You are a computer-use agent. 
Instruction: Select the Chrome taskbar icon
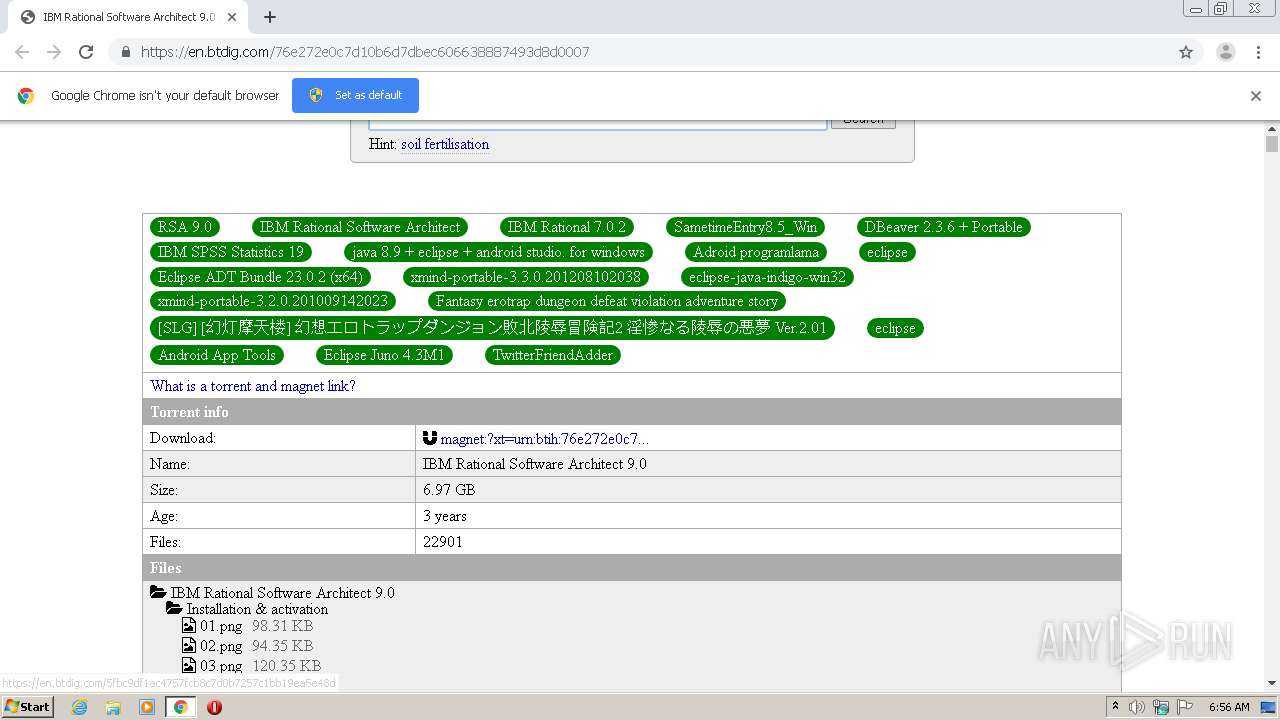pyautogui.click(x=180, y=707)
